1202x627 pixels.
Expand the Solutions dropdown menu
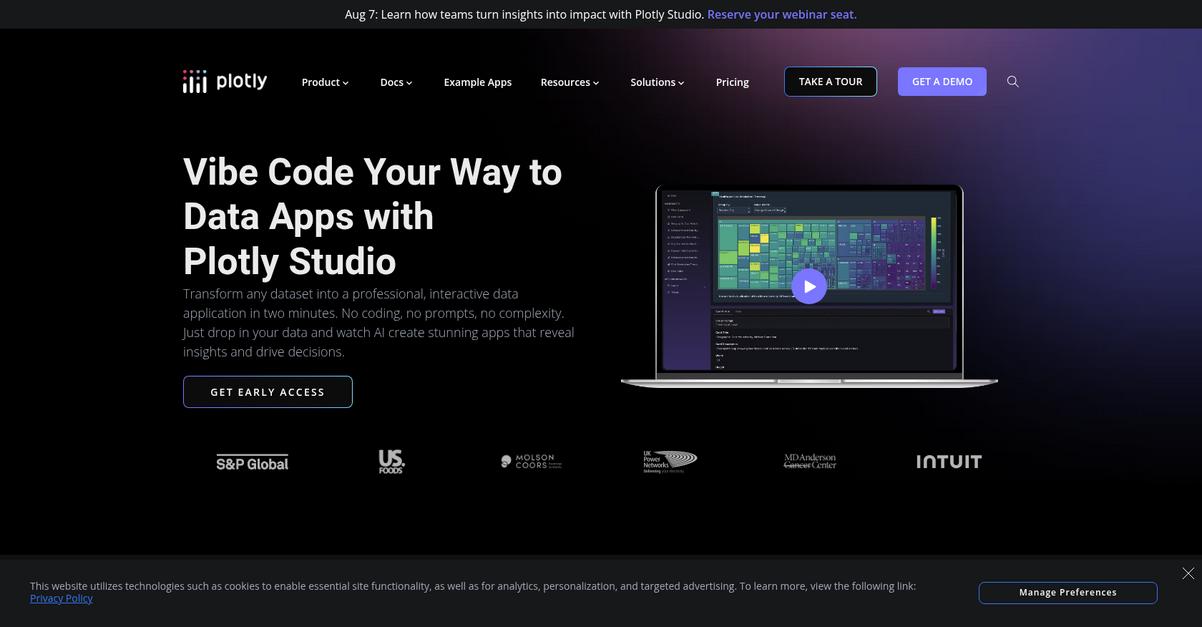coord(657,82)
